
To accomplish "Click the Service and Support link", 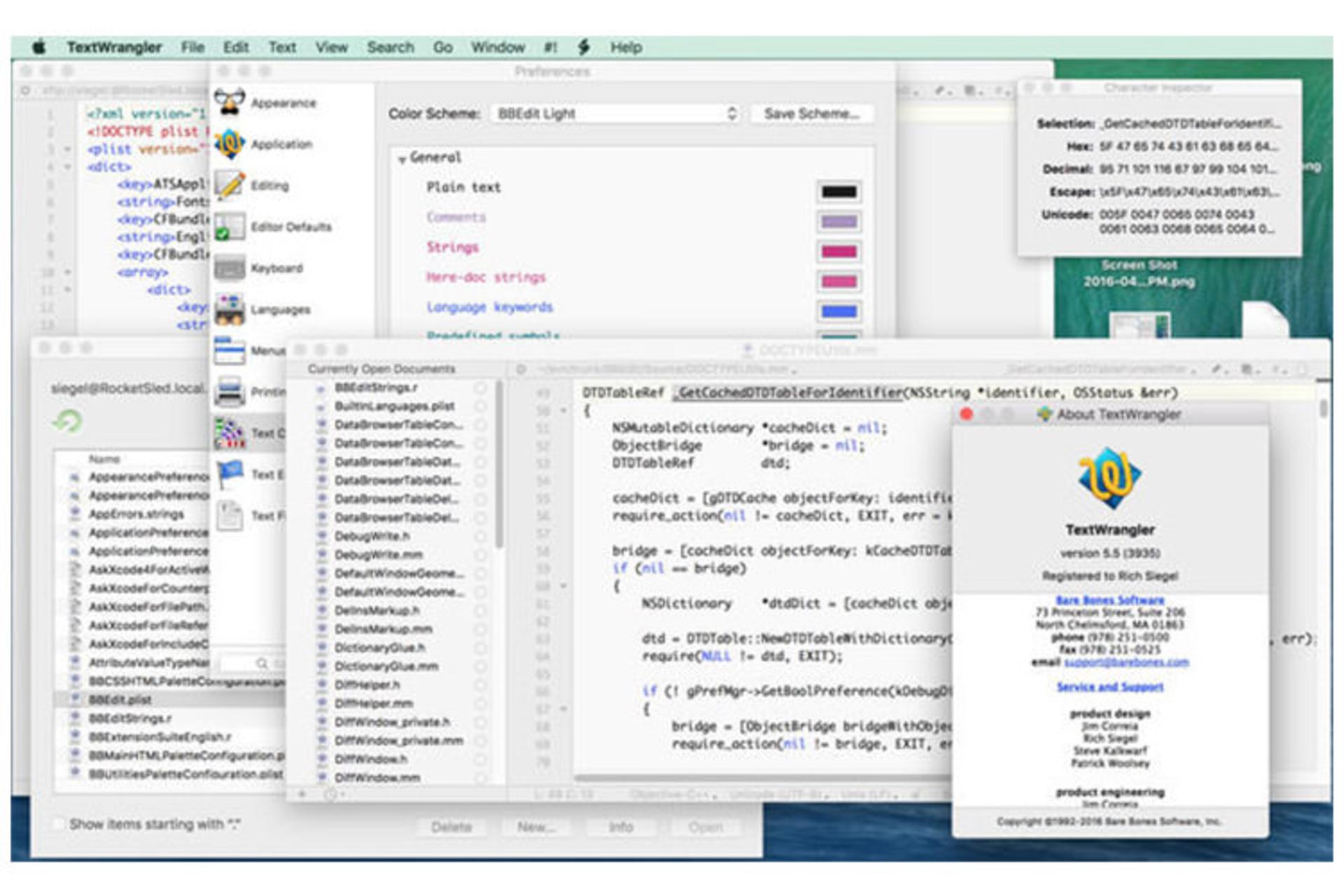I will (1110, 687).
